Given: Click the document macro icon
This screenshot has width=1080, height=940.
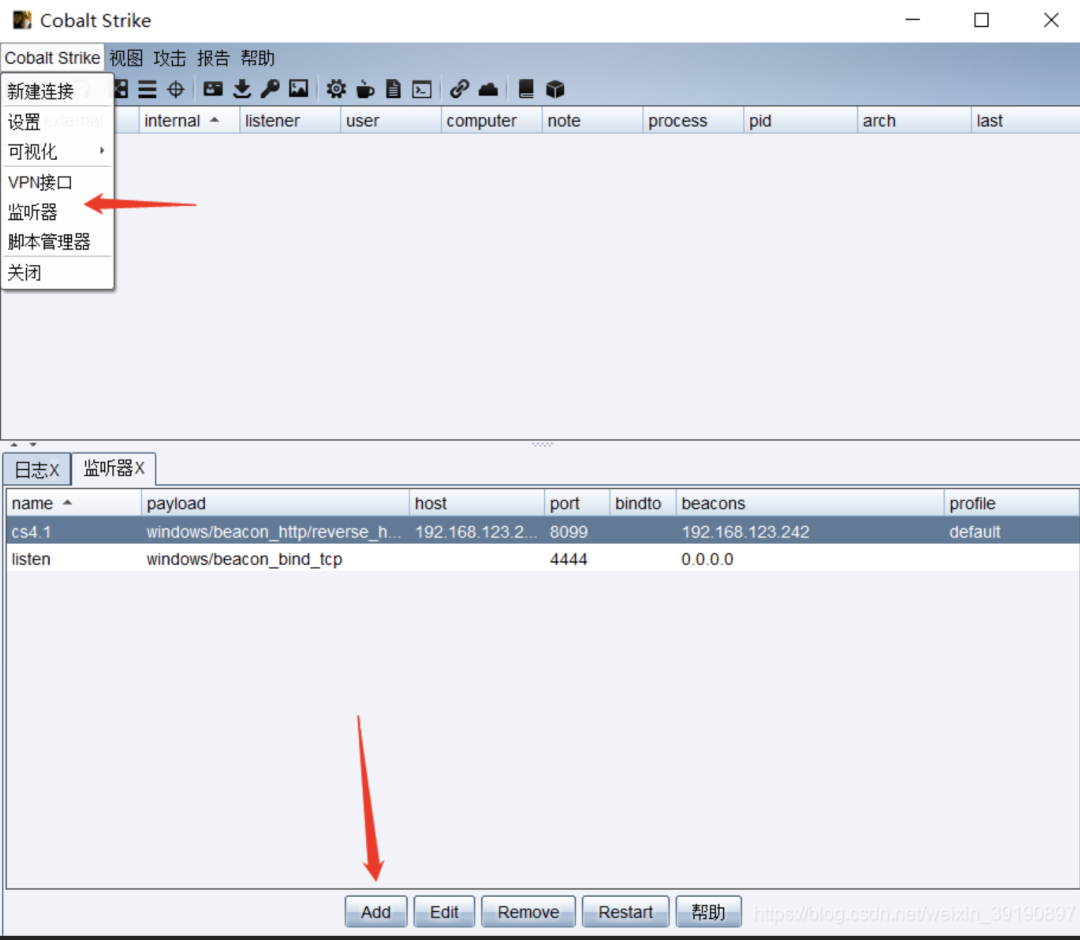Looking at the screenshot, I should 393,89.
